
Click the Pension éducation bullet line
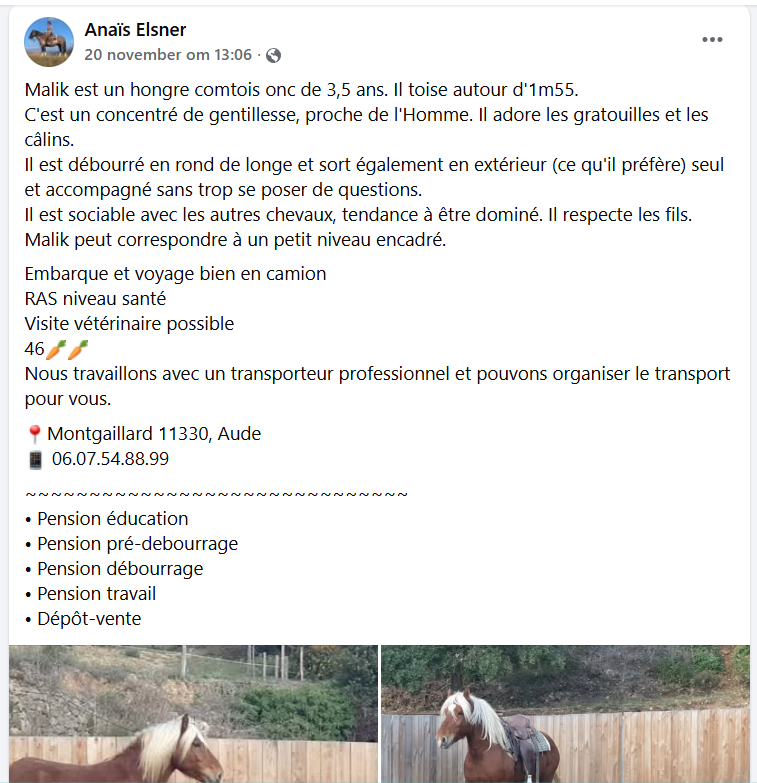click(112, 518)
